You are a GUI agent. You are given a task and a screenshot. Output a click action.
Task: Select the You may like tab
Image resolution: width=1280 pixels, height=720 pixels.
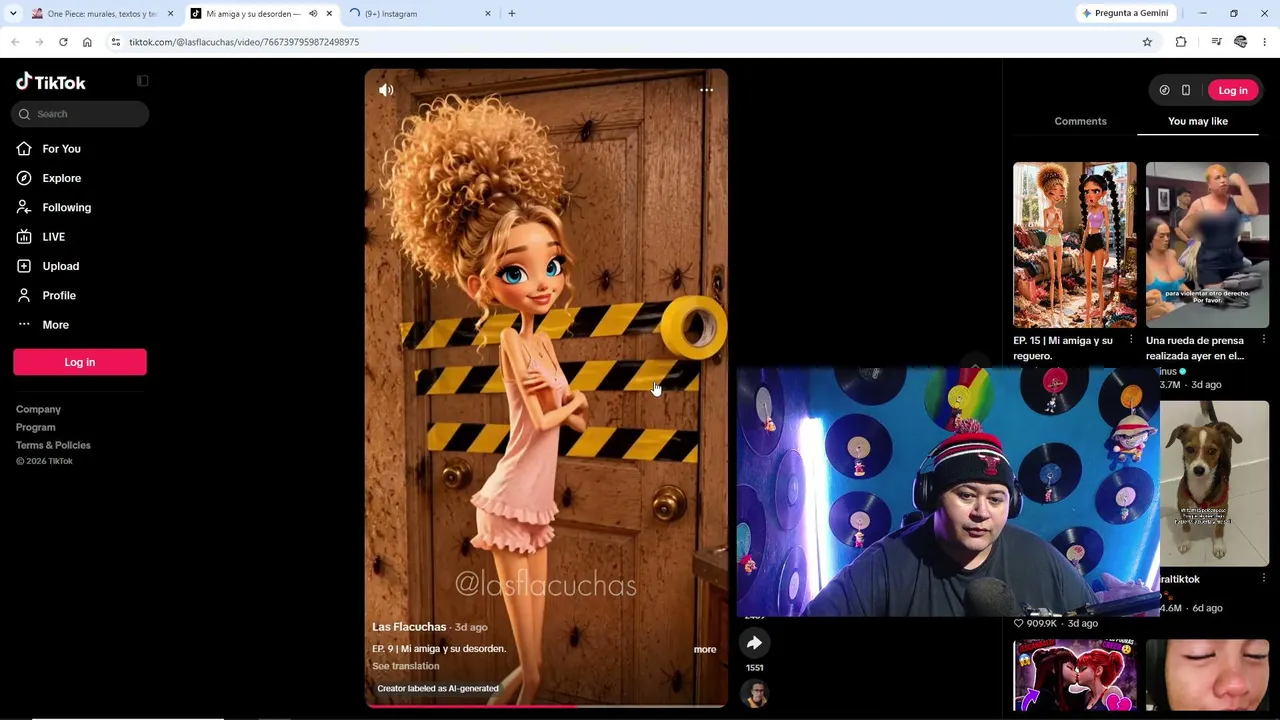pos(1198,121)
